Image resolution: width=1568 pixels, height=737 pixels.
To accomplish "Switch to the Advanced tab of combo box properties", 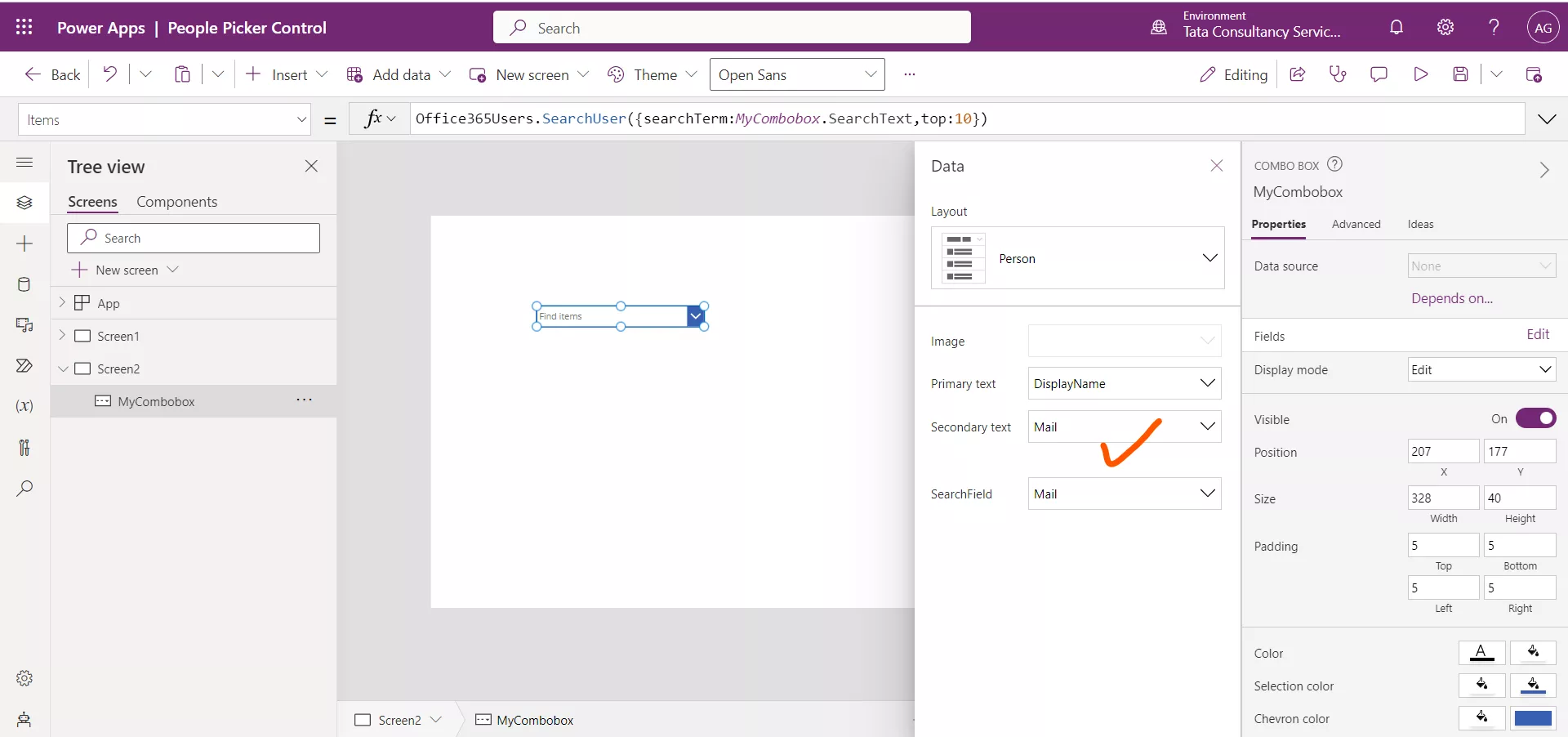I will click(1356, 224).
